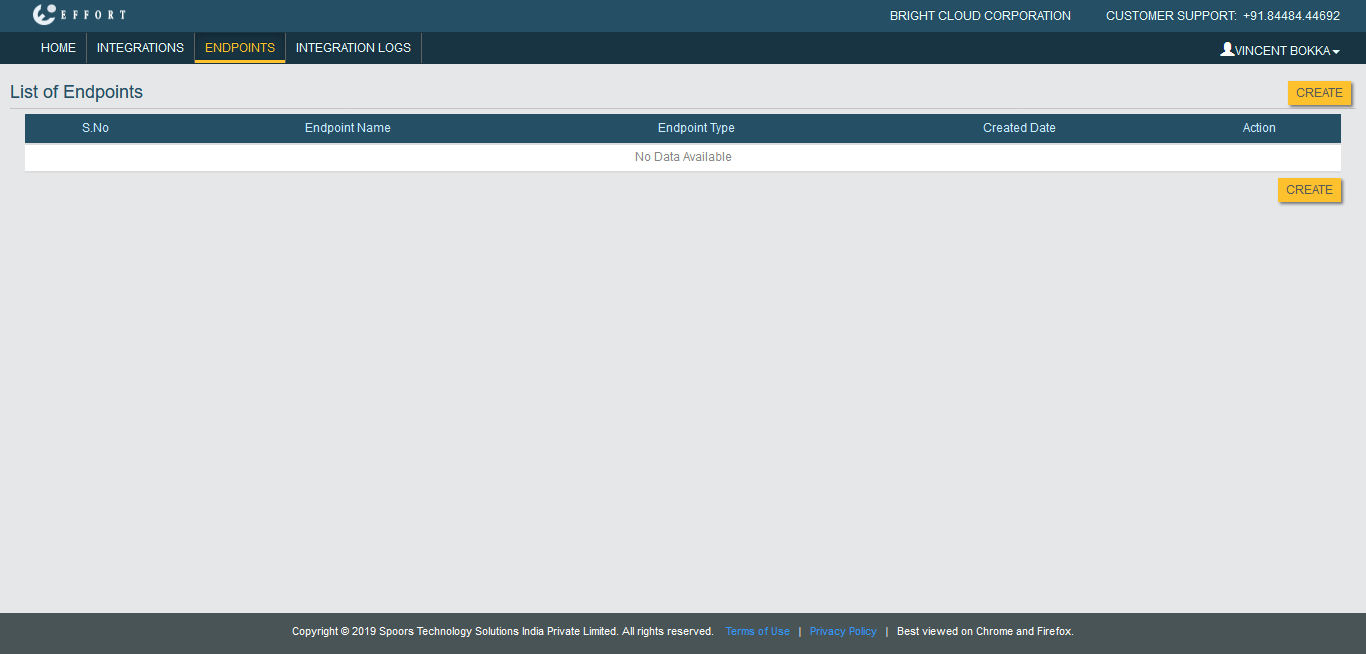1366x654 pixels.
Task: Open the Terms of Use link
Action: 757,632
